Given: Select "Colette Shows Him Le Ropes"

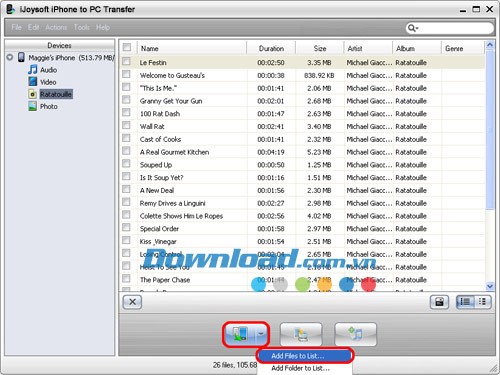Looking at the screenshot, I should 181,216.
